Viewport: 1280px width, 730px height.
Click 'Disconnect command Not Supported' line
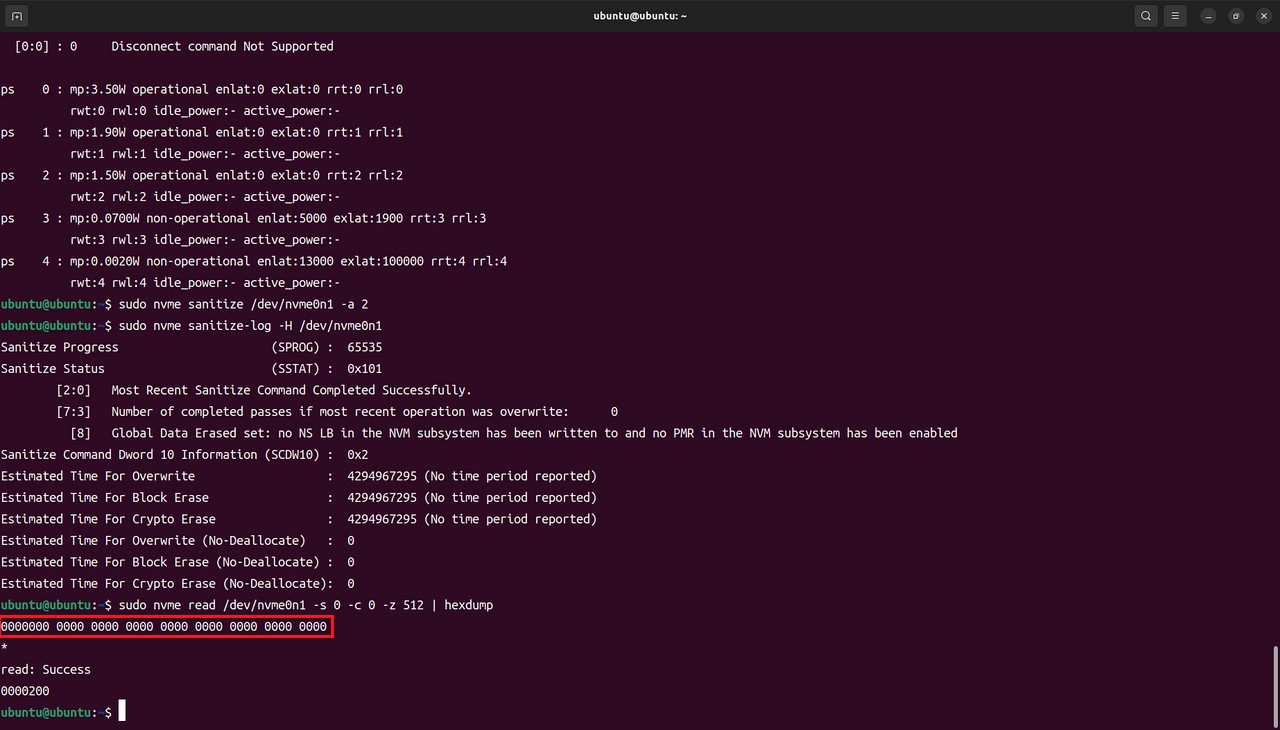pyautogui.click(x=174, y=46)
